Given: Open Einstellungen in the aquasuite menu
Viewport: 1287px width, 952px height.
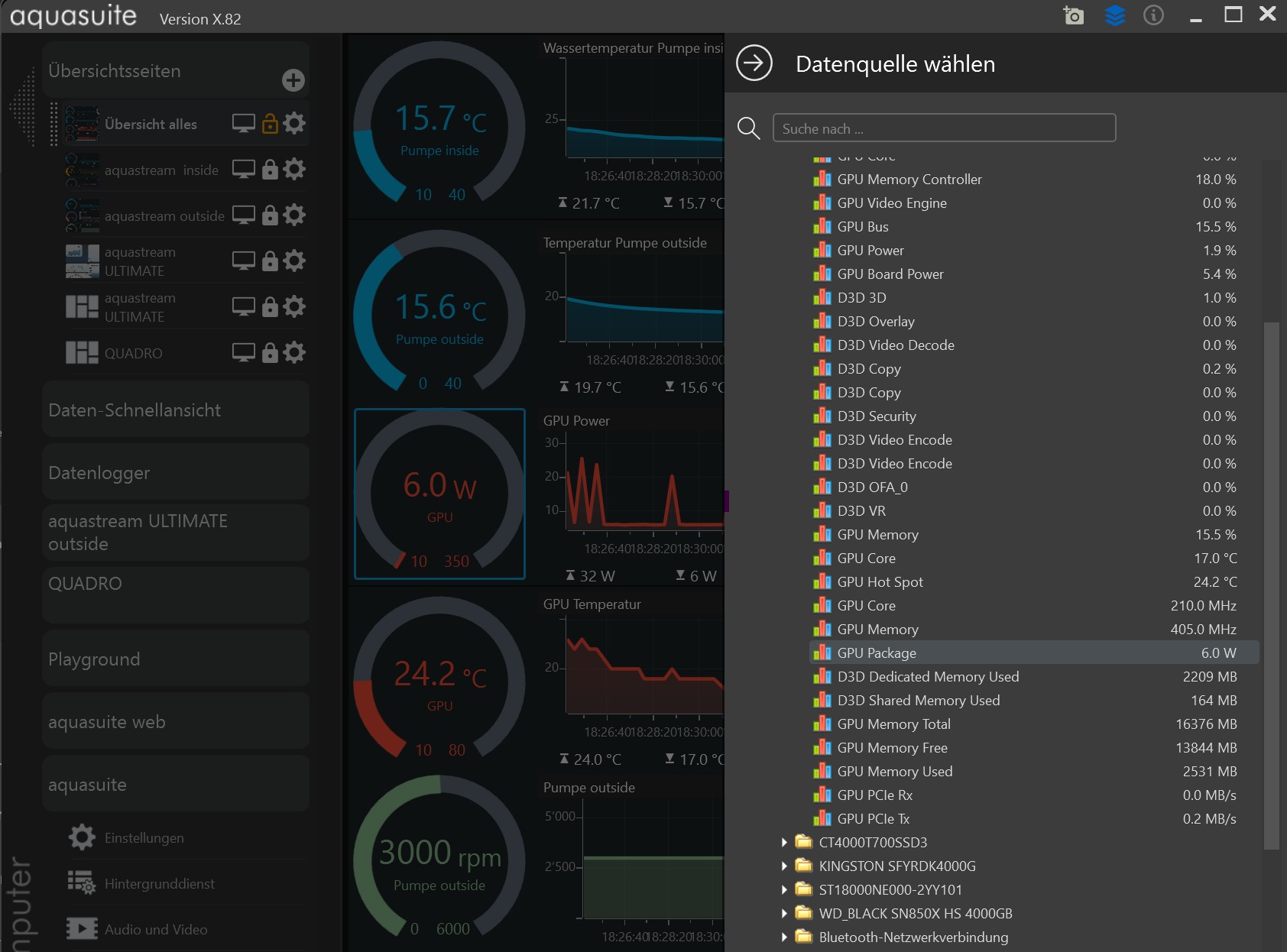Looking at the screenshot, I should pyautogui.click(x=144, y=838).
